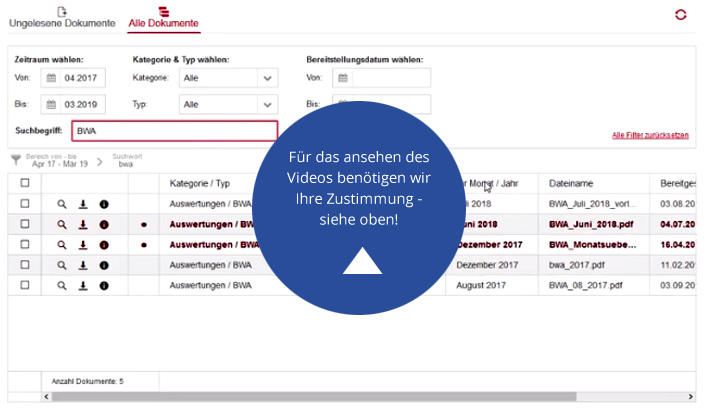728x410 pixels.
Task: Check the box for the BWA_Juni_2018.pdf row
Action: click(25, 224)
